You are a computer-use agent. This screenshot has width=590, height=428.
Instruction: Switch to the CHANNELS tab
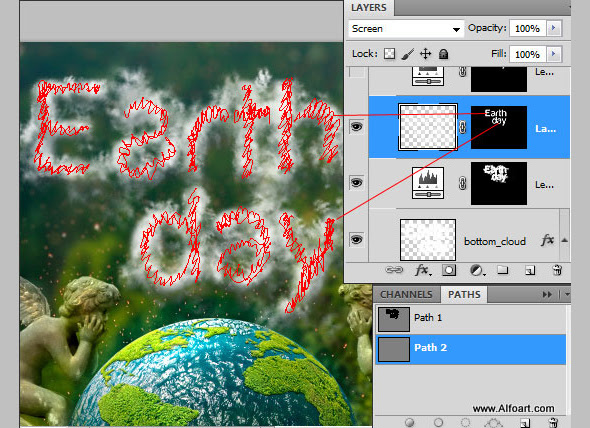click(406, 294)
